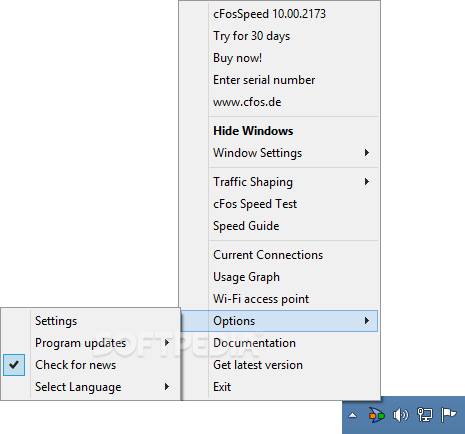Choose Try for 30 days
Image resolution: width=465 pixels, height=434 pixels.
[x=279, y=36]
